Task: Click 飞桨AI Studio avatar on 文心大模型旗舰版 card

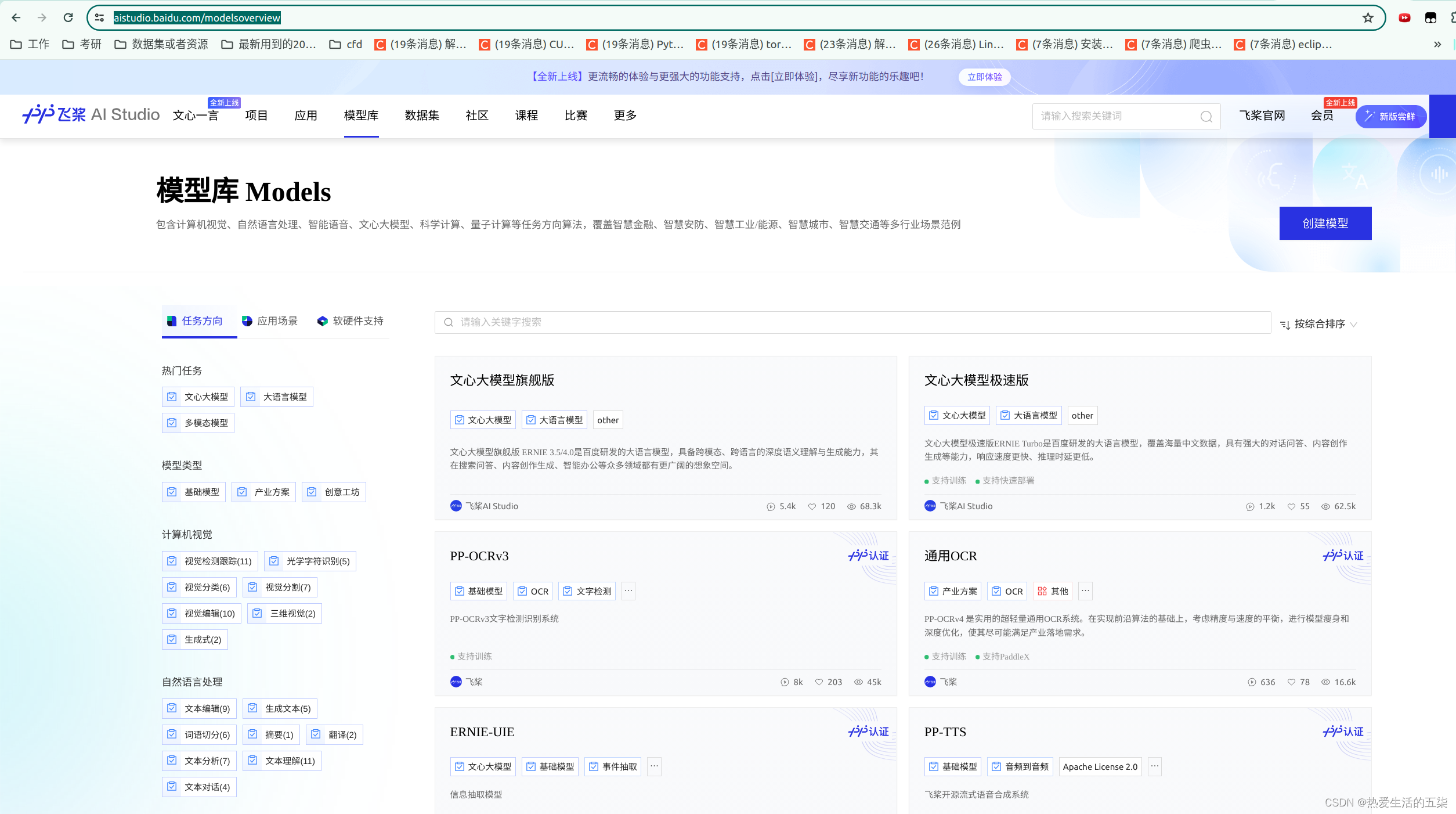Action: (456, 506)
